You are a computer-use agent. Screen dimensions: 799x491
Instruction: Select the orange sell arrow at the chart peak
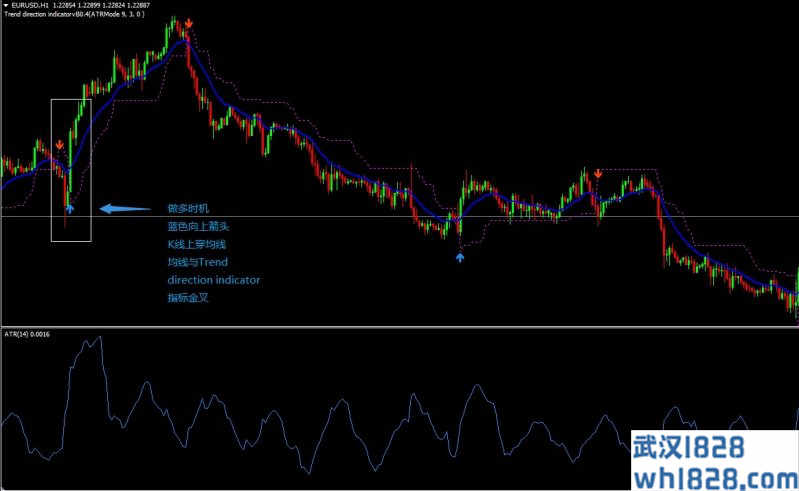pyautogui.click(x=189, y=23)
